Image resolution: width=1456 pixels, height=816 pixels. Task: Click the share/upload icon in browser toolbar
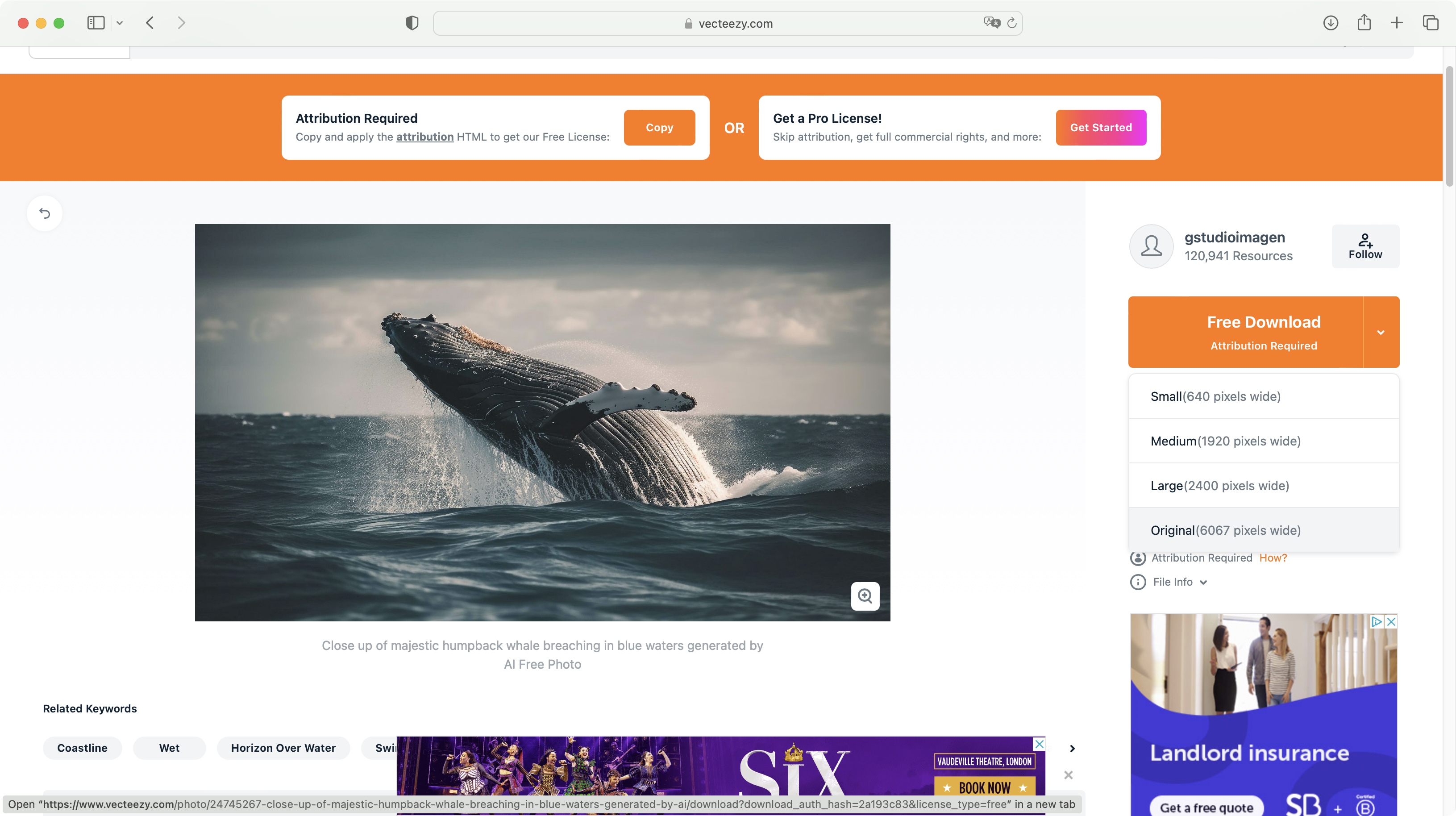tap(1363, 22)
